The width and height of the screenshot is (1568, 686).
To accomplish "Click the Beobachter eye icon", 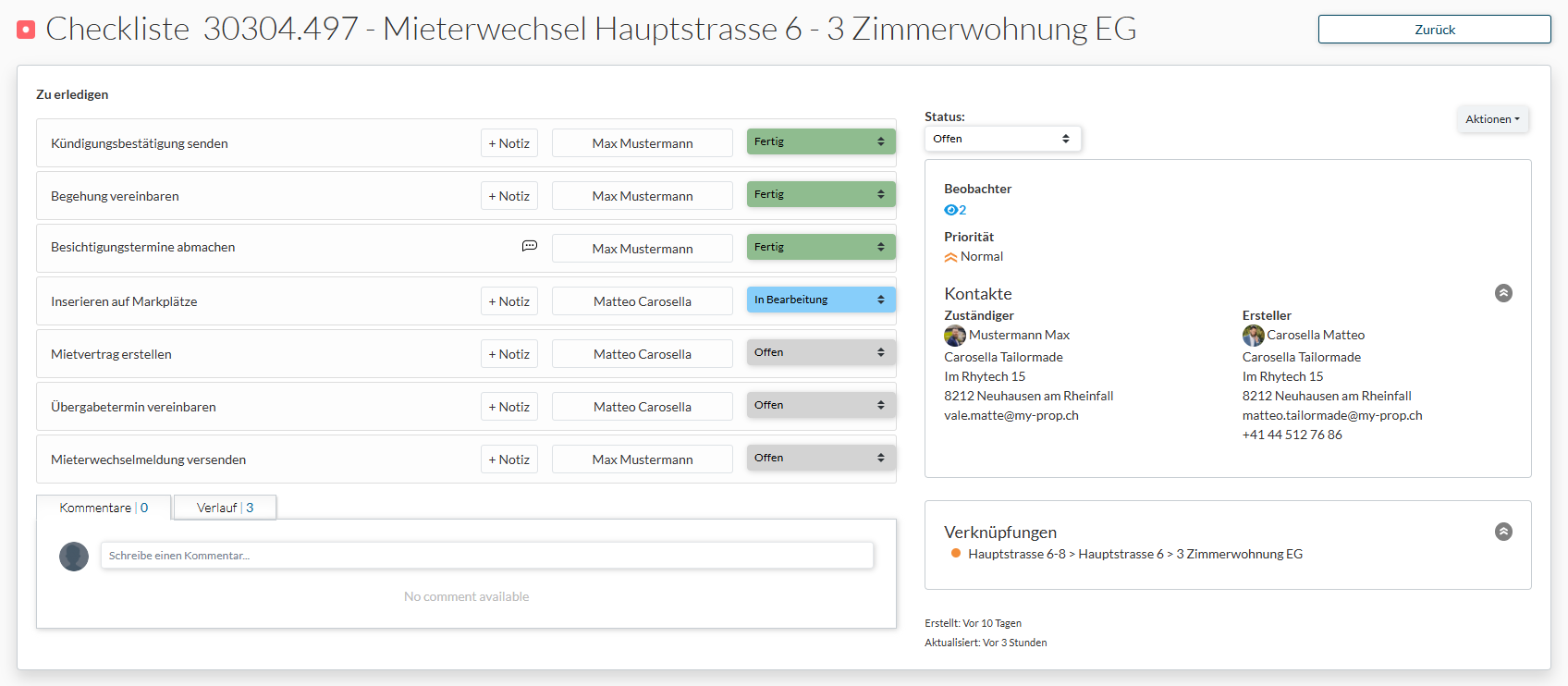I will click(x=950, y=210).
